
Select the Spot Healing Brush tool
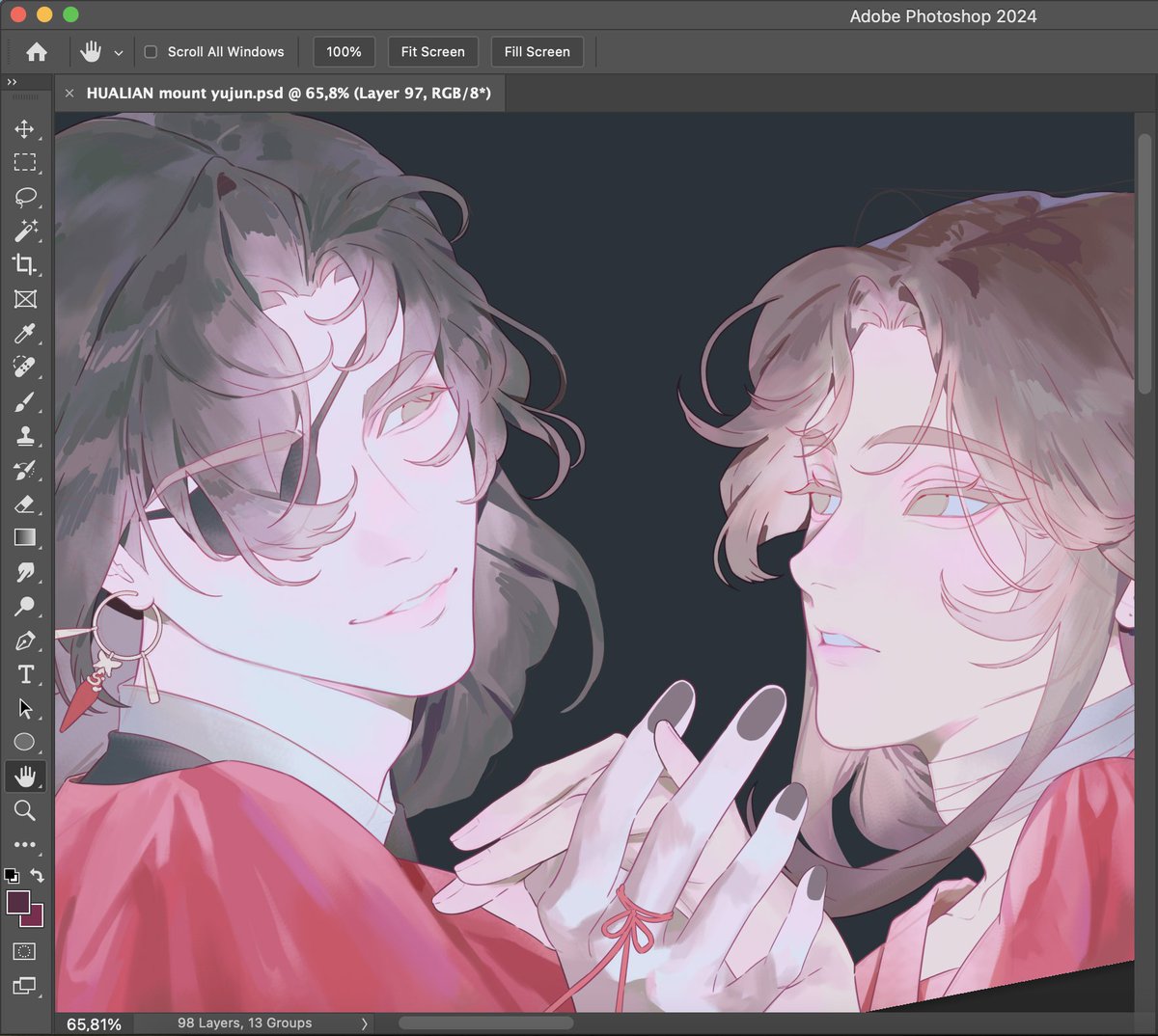coord(25,367)
